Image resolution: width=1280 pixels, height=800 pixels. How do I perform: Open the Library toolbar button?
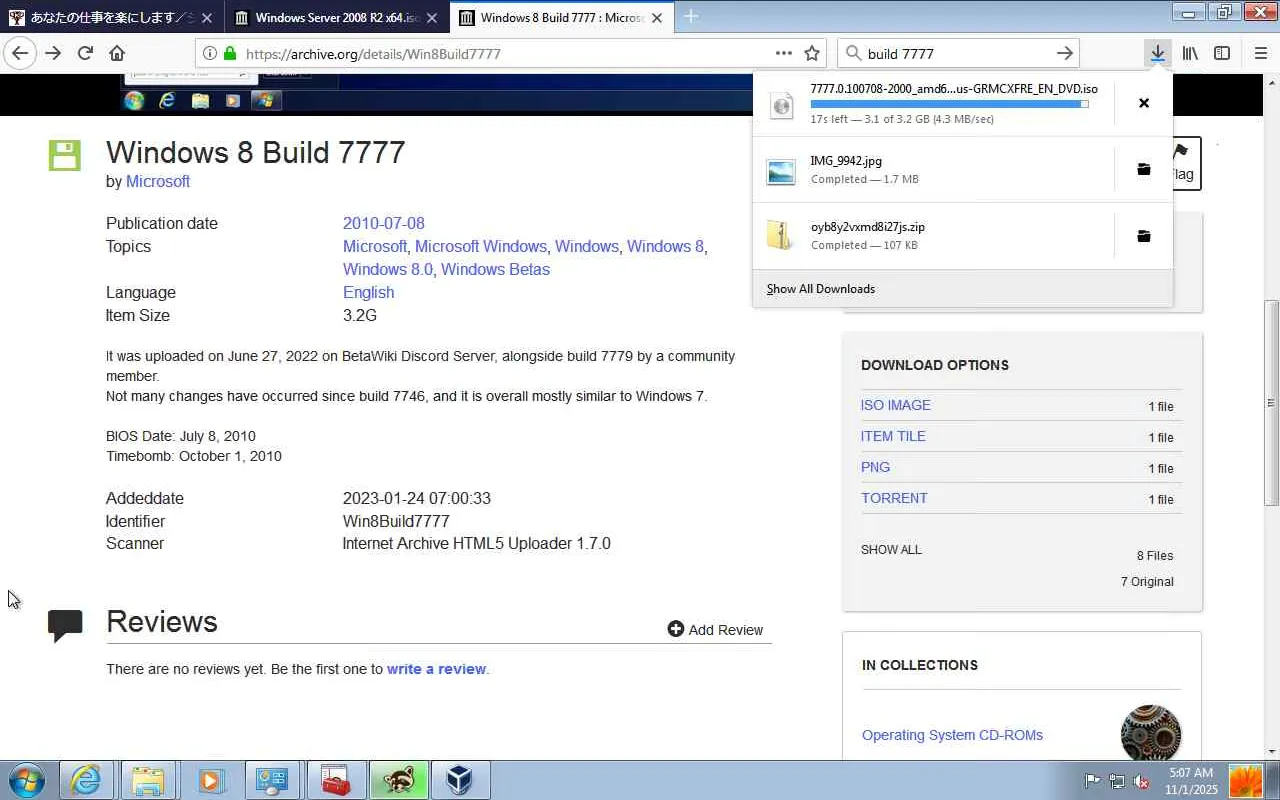tap(1190, 53)
